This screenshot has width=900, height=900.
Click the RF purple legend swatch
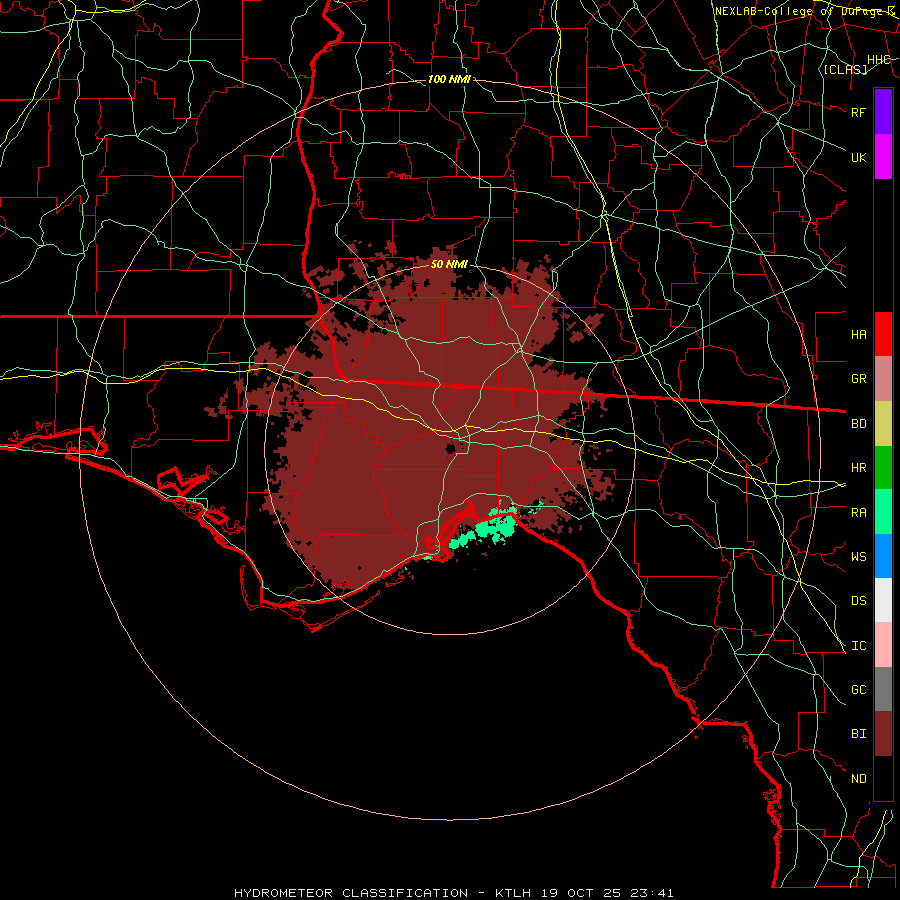(x=883, y=112)
